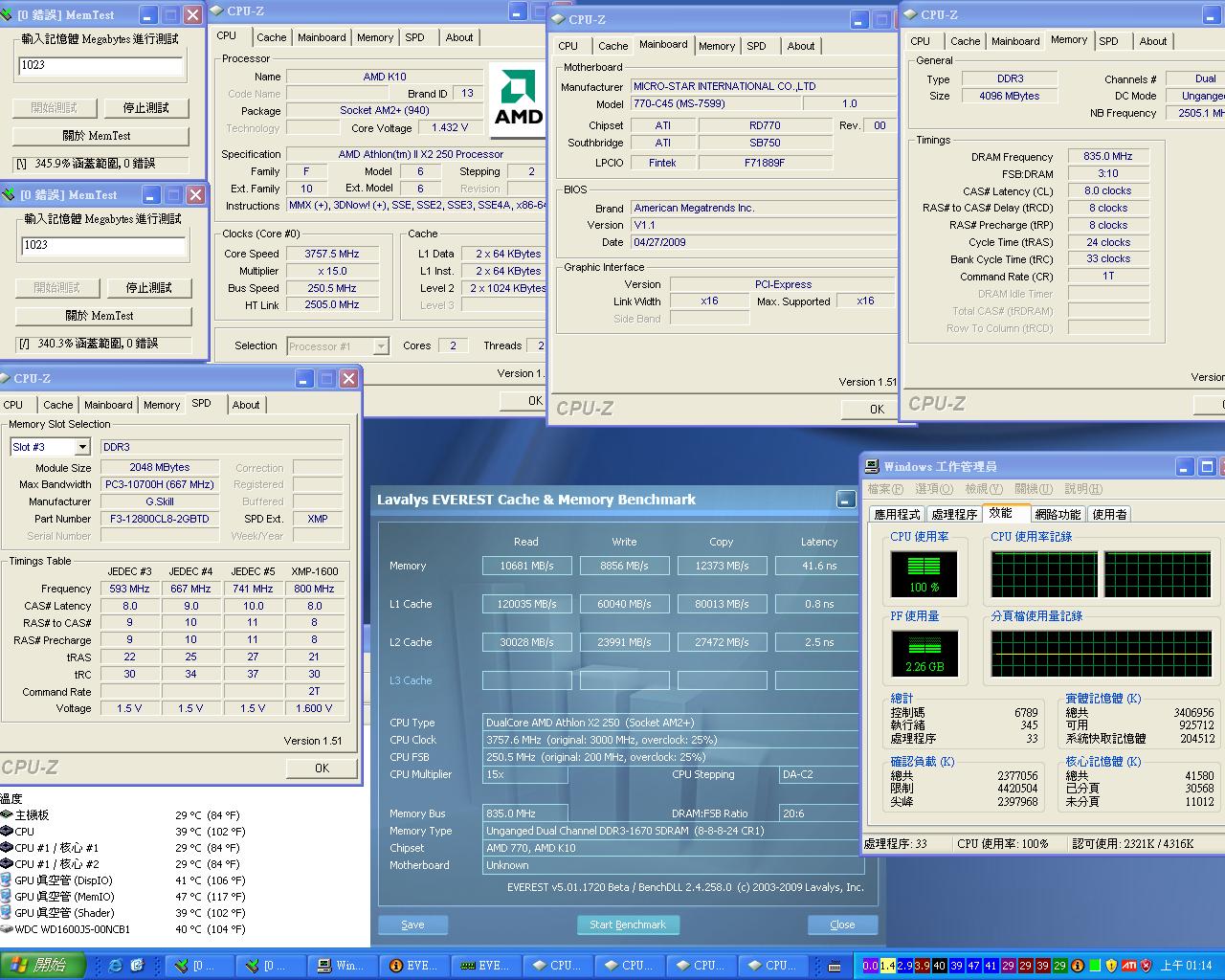Switch to 使用者 tab in Task Manager
This screenshot has width=1225, height=980.
(1109, 515)
